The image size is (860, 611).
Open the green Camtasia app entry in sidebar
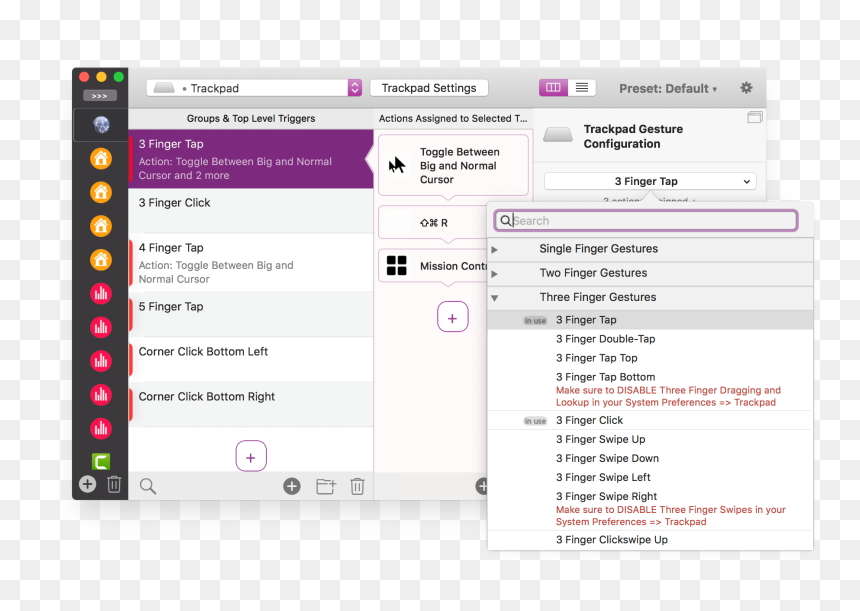(x=101, y=461)
